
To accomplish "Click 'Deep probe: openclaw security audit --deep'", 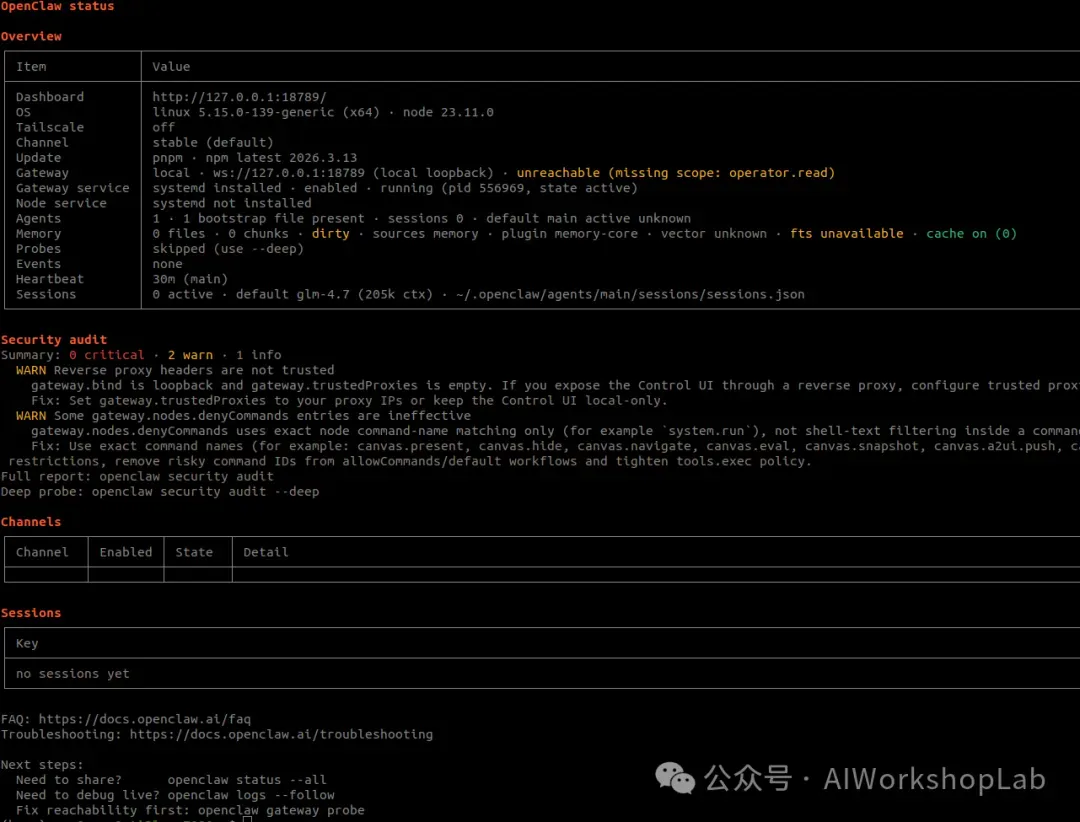I will (160, 491).
